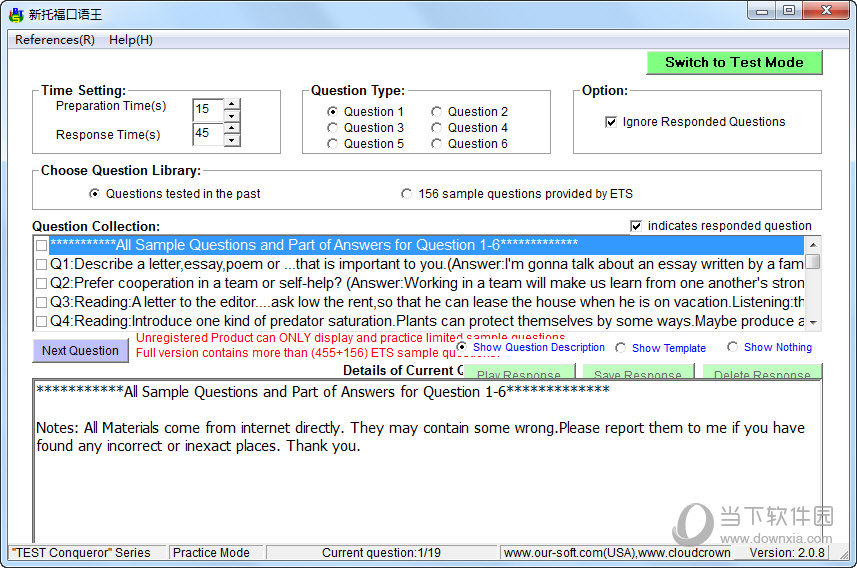Click the app icon in title bar
Viewport: 857px width, 568px height.
pyautogui.click(x=16, y=14)
